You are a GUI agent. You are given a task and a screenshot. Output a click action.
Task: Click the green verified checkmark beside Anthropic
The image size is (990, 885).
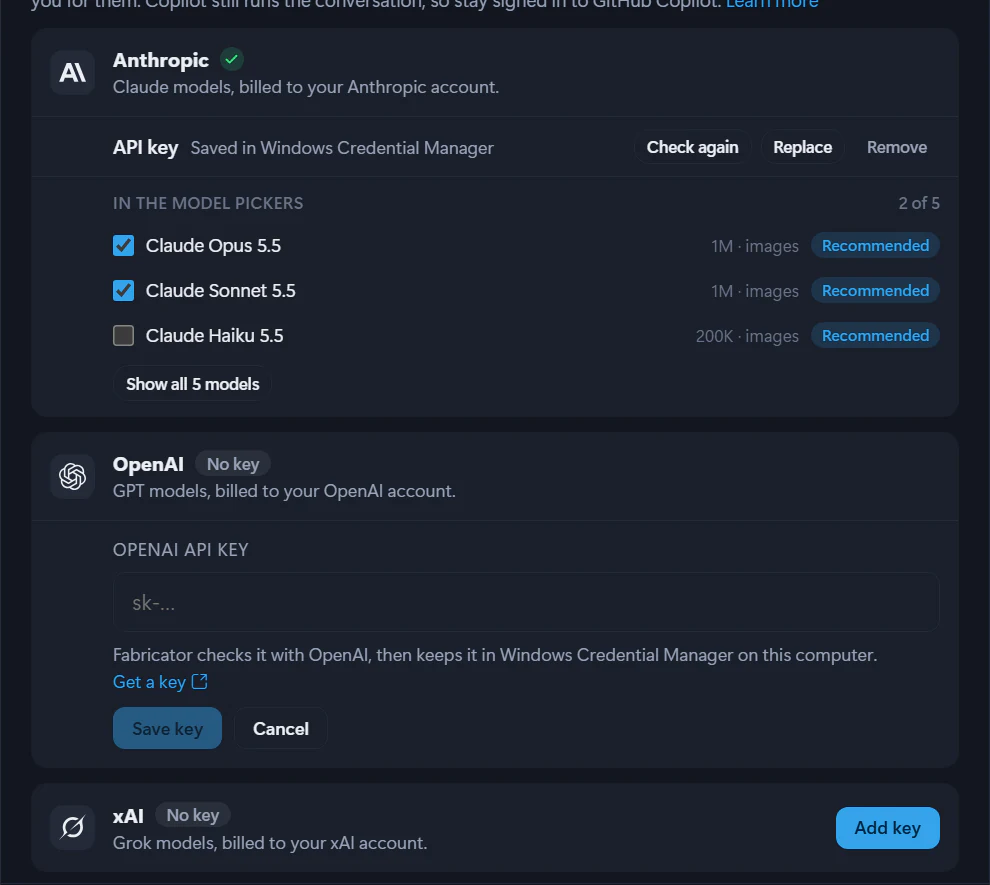[x=232, y=59]
